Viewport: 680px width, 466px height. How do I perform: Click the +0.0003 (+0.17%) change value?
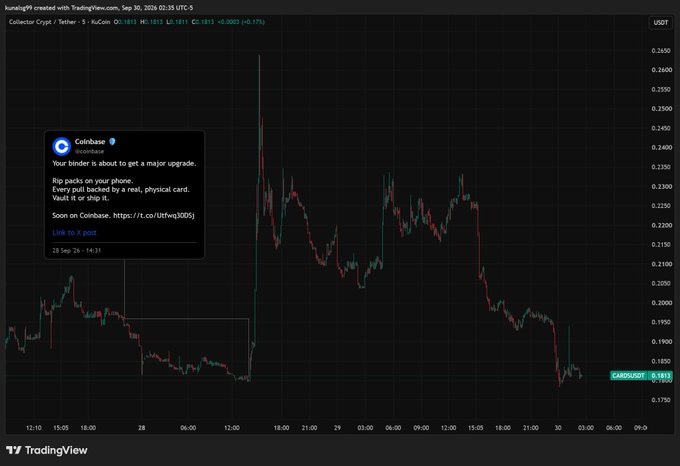[241, 22]
